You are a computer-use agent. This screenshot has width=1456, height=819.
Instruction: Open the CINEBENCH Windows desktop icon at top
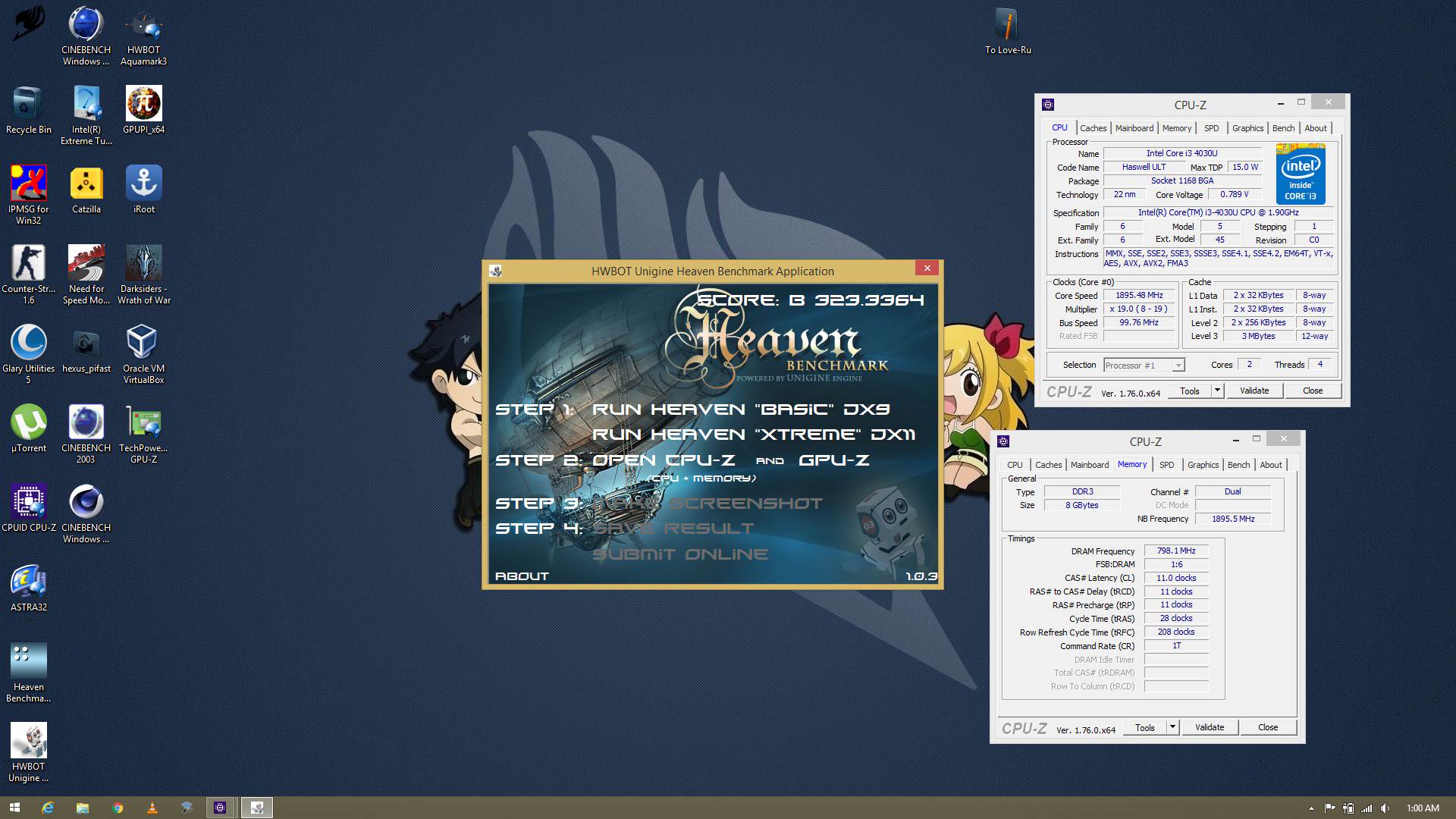[x=86, y=36]
